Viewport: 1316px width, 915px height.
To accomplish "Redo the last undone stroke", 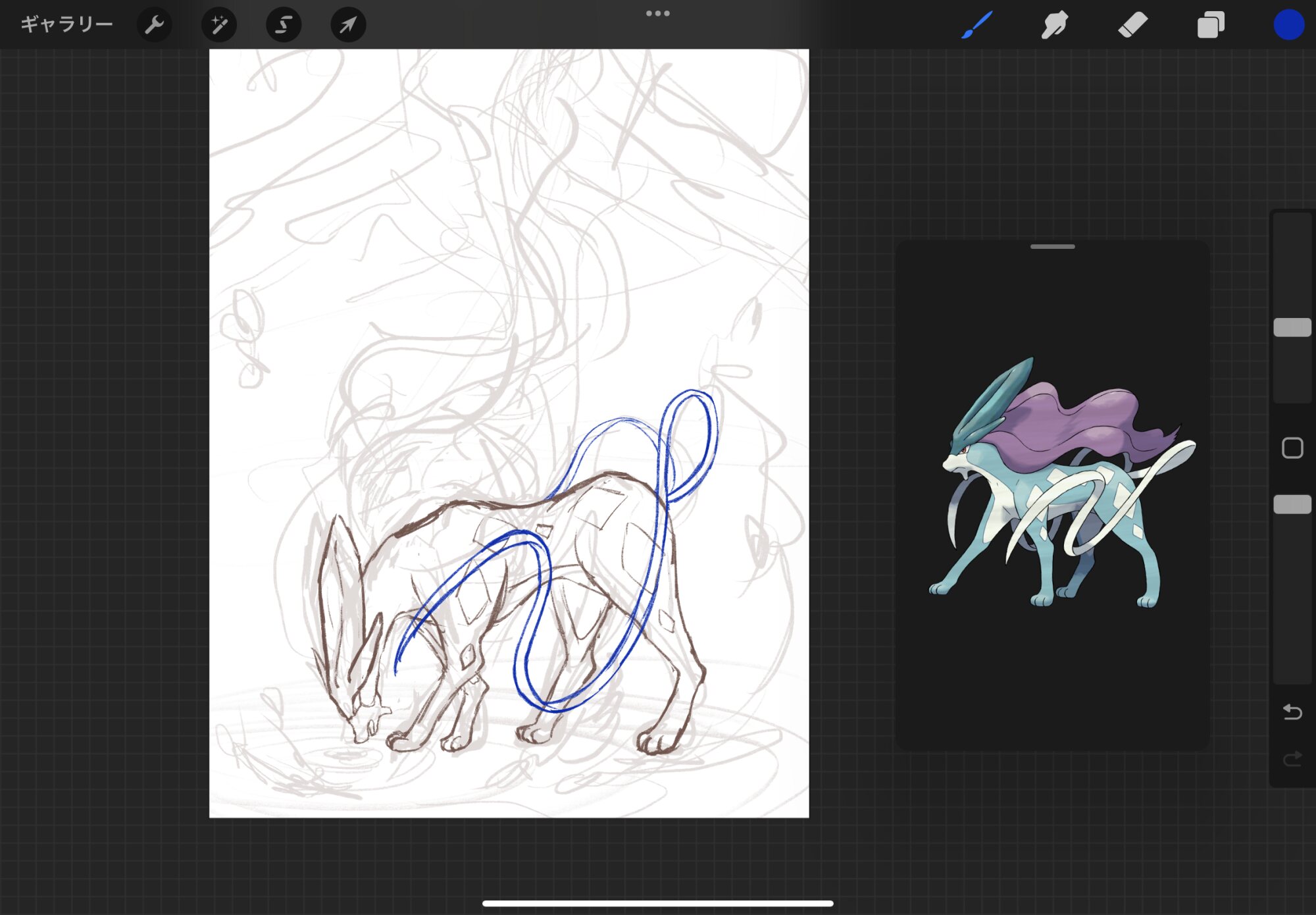I will (x=1292, y=759).
